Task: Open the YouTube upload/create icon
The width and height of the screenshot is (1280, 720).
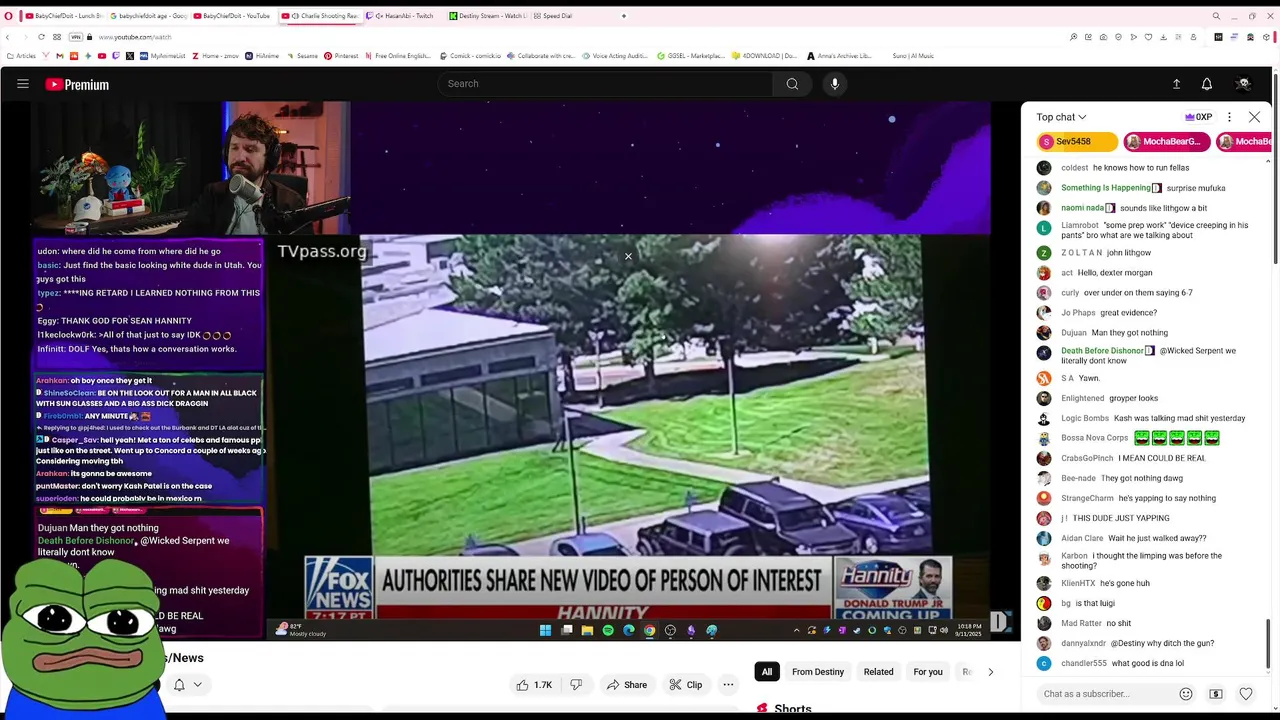Action: click(x=1176, y=84)
